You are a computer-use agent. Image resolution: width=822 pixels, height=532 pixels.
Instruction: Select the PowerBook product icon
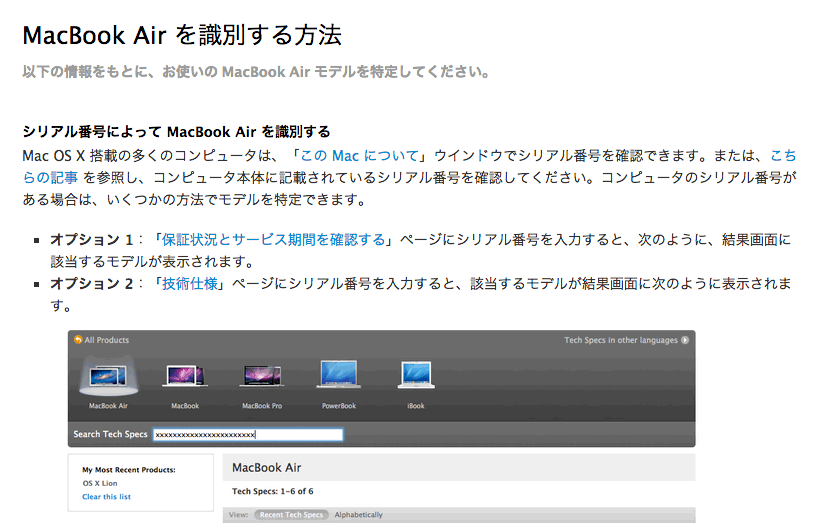coord(339,374)
